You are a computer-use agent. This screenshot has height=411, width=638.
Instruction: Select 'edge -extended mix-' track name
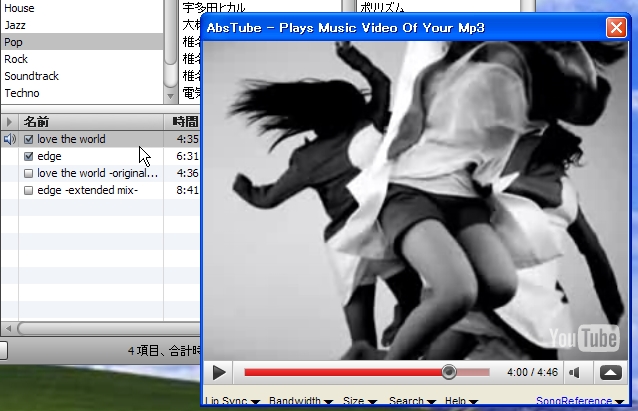[87, 190]
